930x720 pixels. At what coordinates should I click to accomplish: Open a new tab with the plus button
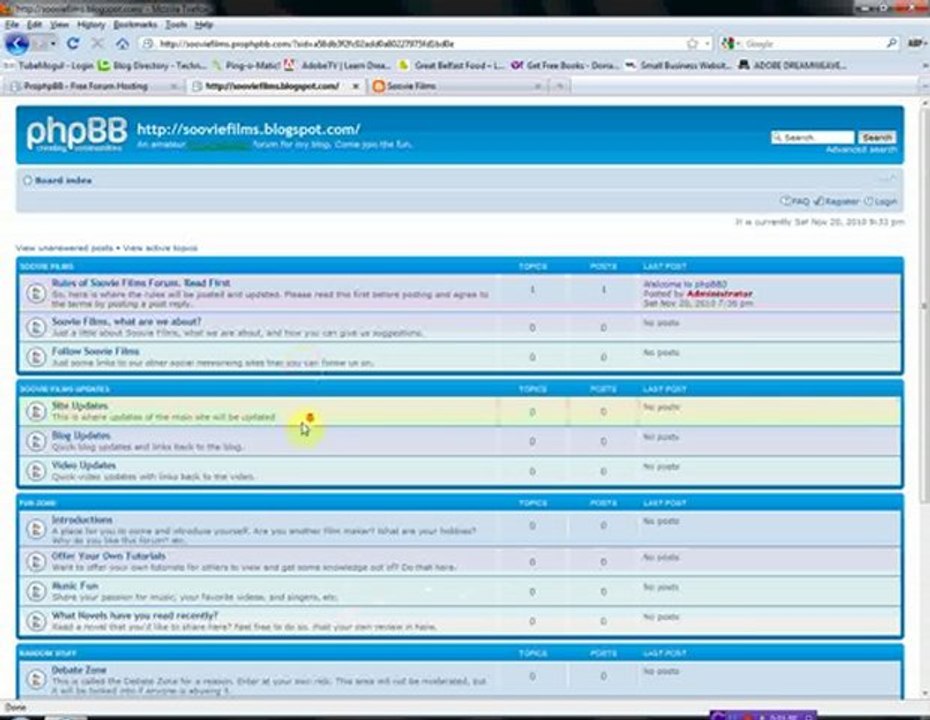click(559, 86)
